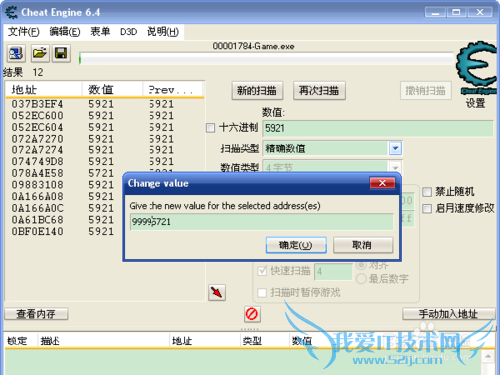Screen dimensions: 500x375
Task: Click the Cheat Engine title bar icon
Action: (x=11, y=13)
